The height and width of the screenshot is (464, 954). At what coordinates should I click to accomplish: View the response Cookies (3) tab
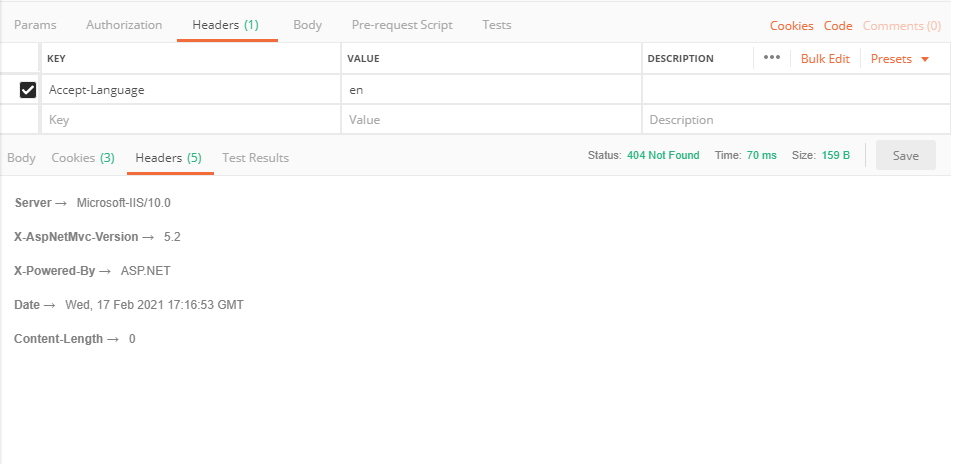click(x=83, y=158)
